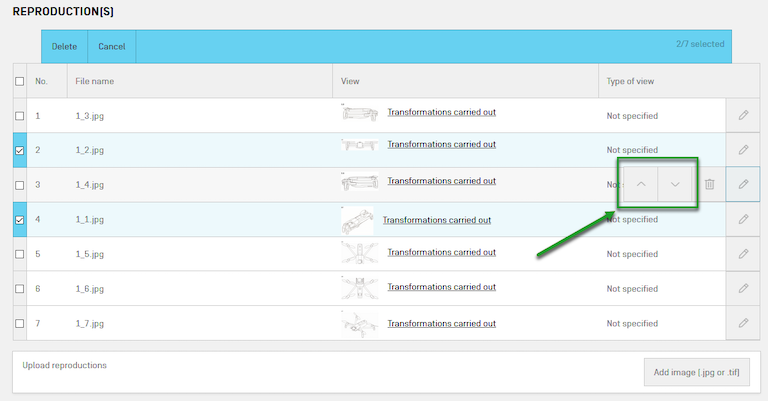Click Cancel in the selection toolbar

click(112, 47)
